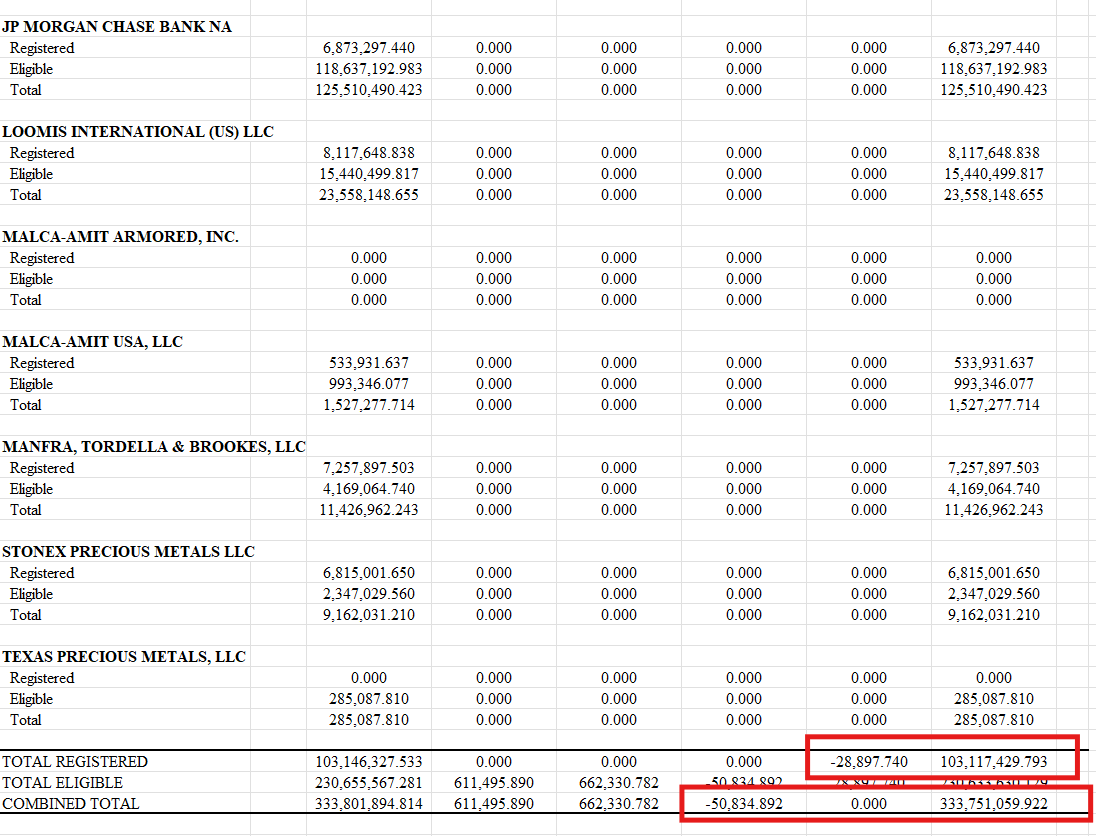Click Eligible label under STONEX PRECIOUS METALS

point(31,593)
